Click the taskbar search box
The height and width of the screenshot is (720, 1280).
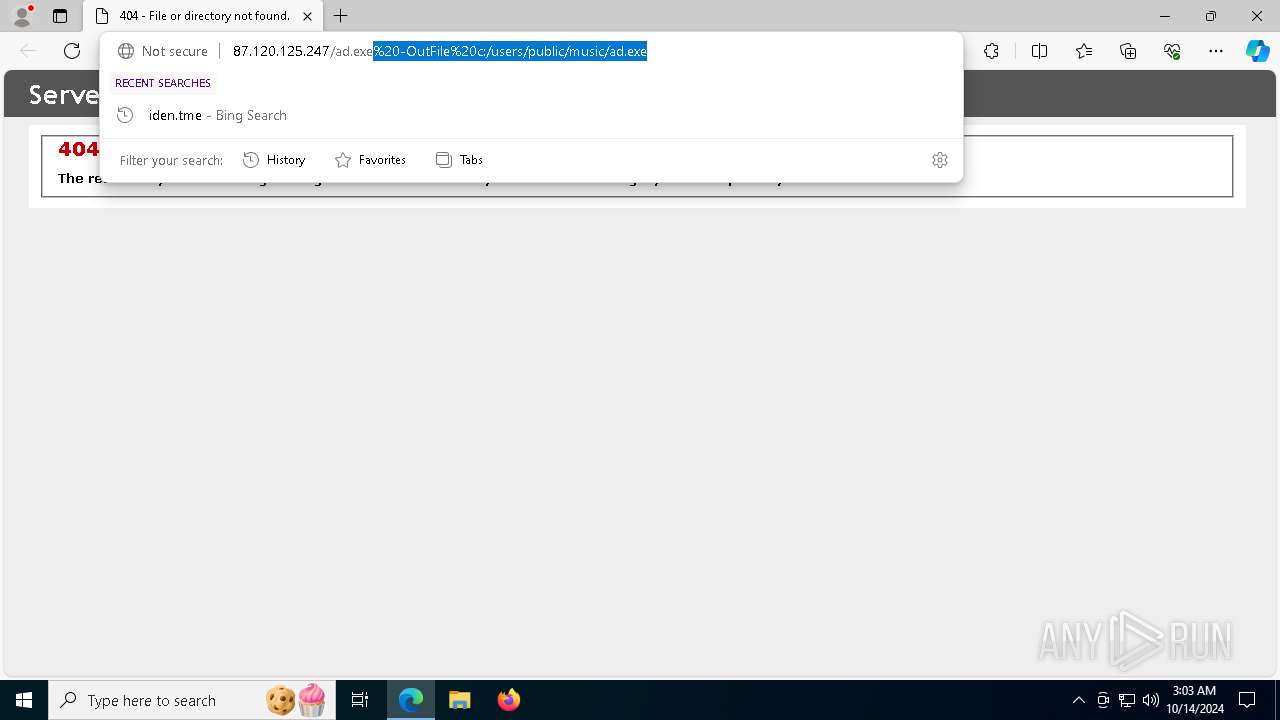pos(191,700)
